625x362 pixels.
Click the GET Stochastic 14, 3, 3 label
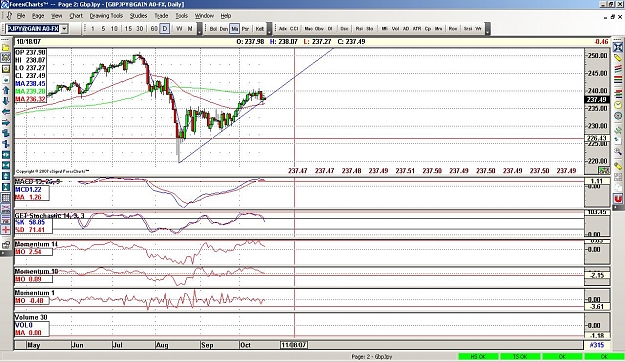point(49,216)
